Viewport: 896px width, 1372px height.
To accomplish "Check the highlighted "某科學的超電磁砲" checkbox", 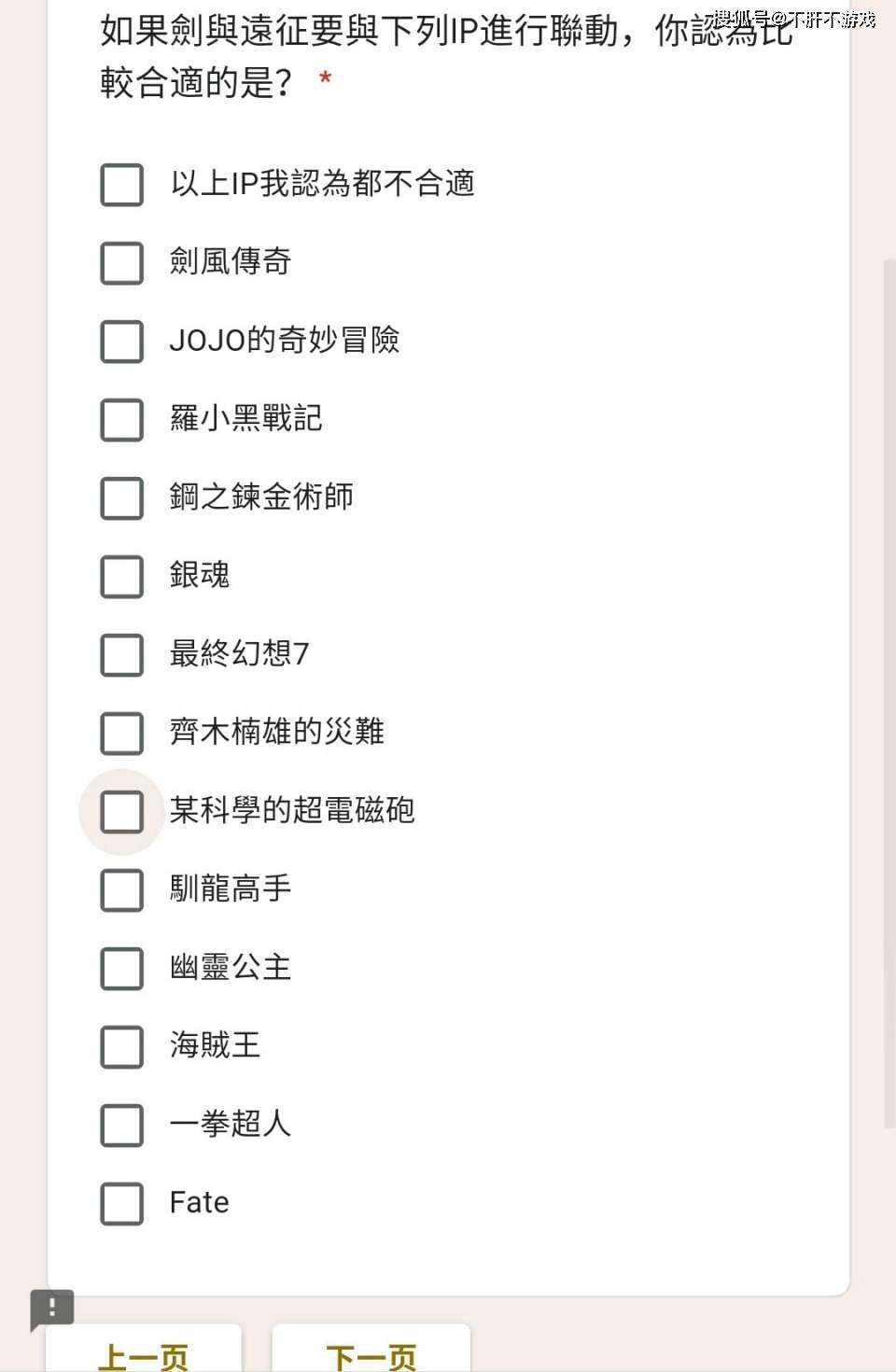I will pos(120,812).
